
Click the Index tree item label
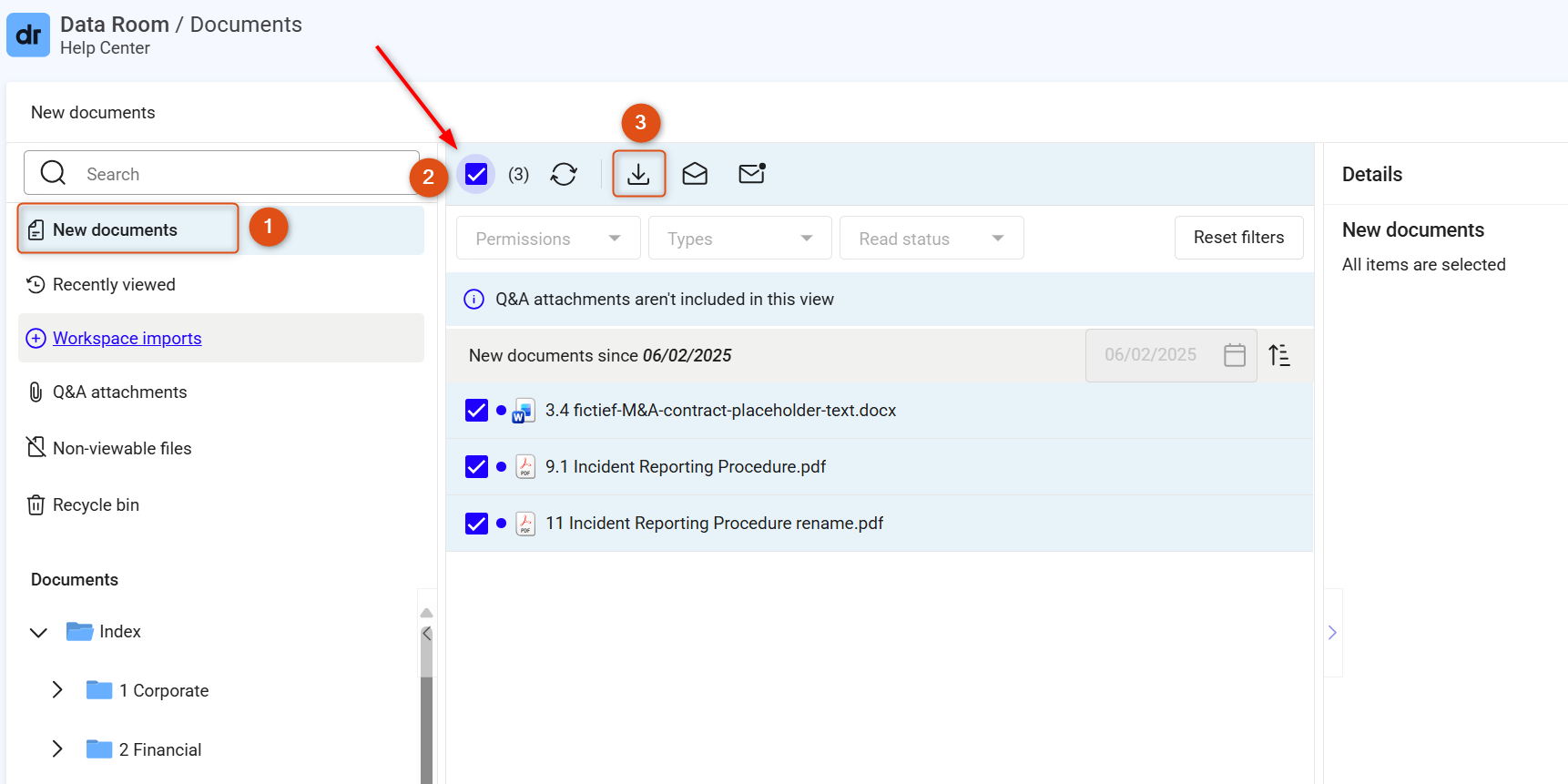120,632
